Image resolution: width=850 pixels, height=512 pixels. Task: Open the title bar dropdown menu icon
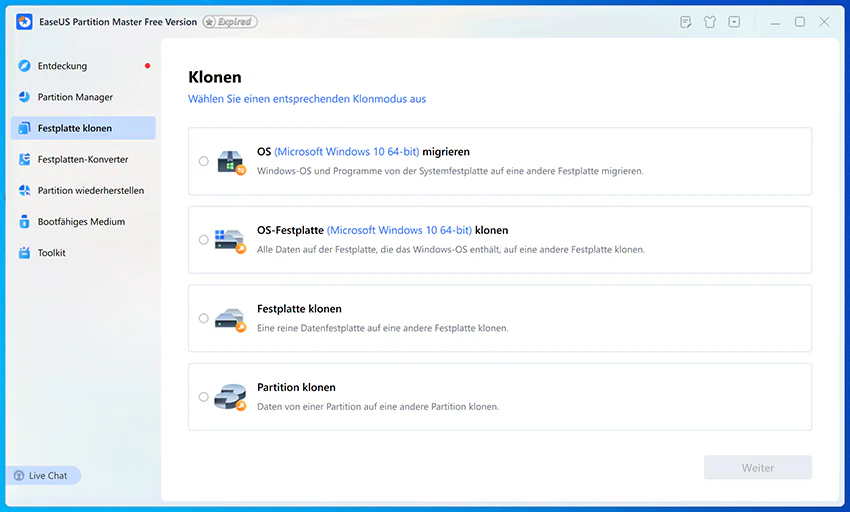[734, 22]
